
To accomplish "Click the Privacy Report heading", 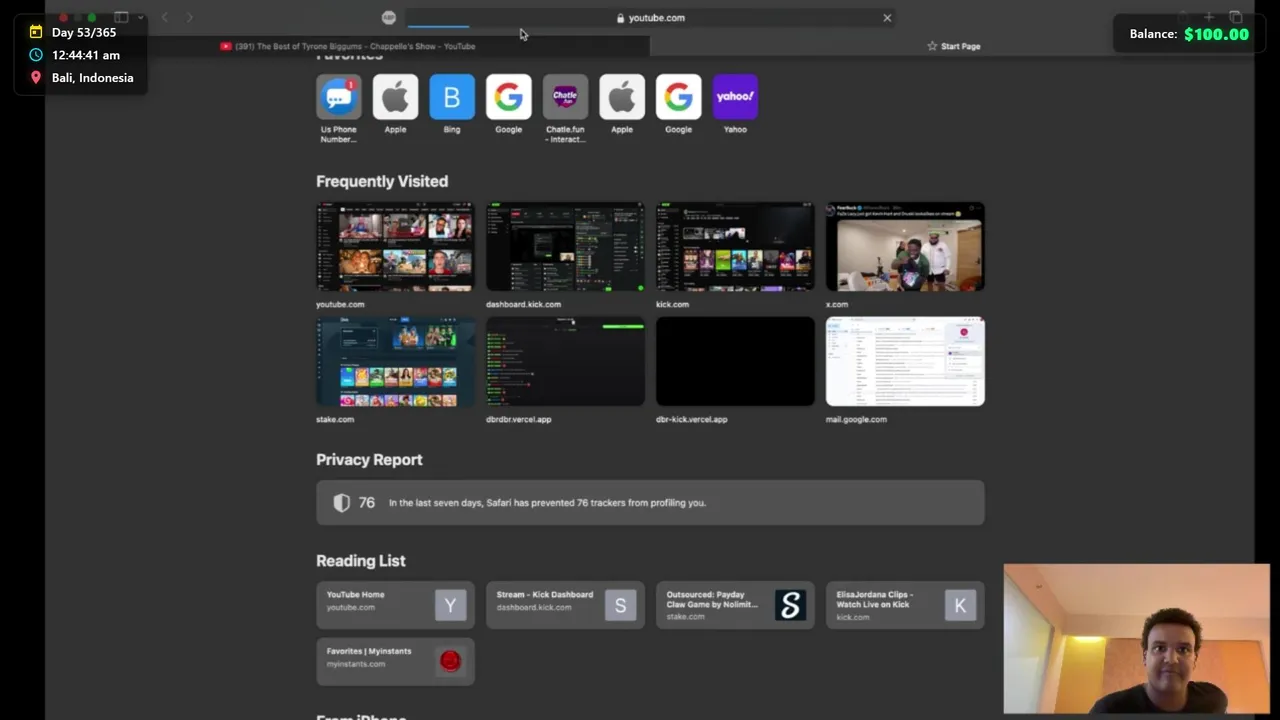I will coord(369,460).
